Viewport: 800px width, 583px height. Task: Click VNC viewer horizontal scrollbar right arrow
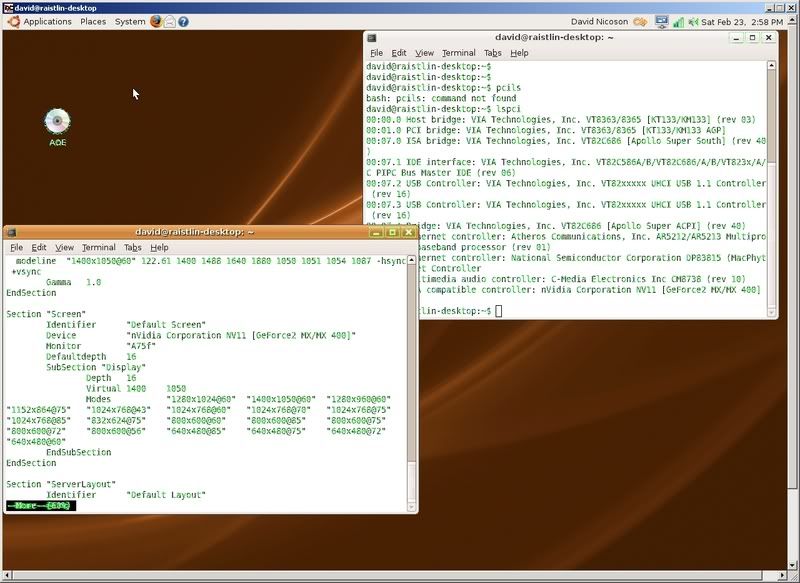(784, 575)
